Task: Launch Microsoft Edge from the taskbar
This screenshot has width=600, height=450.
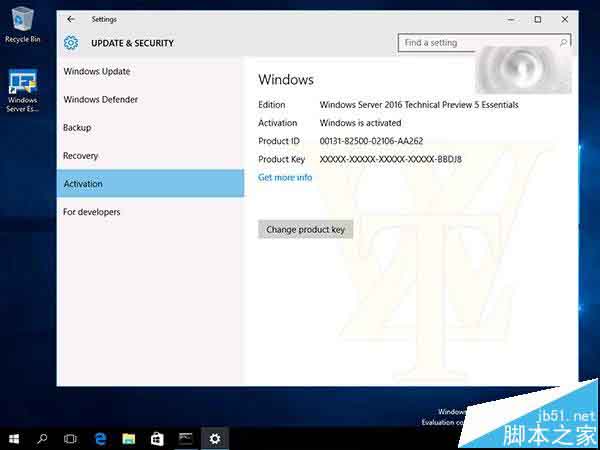Action: (x=101, y=439)
